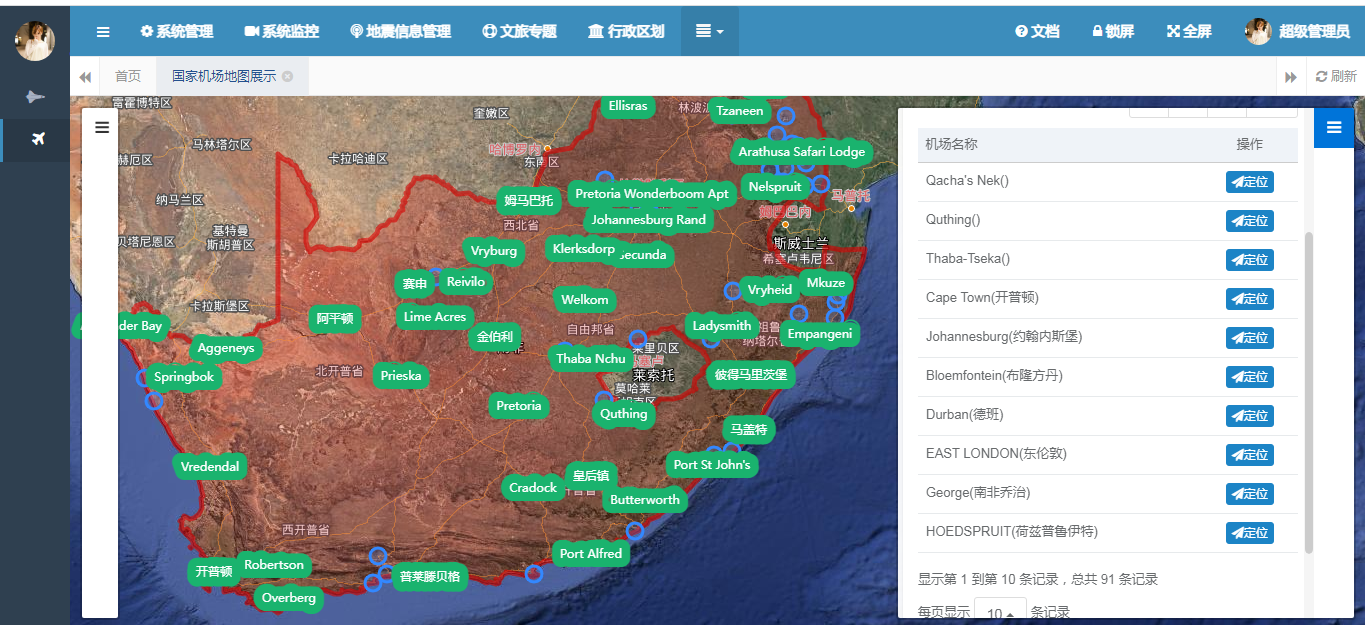Select the Cradock marker on the map
Screen dimensions: 1365x625
click(533, 488)
